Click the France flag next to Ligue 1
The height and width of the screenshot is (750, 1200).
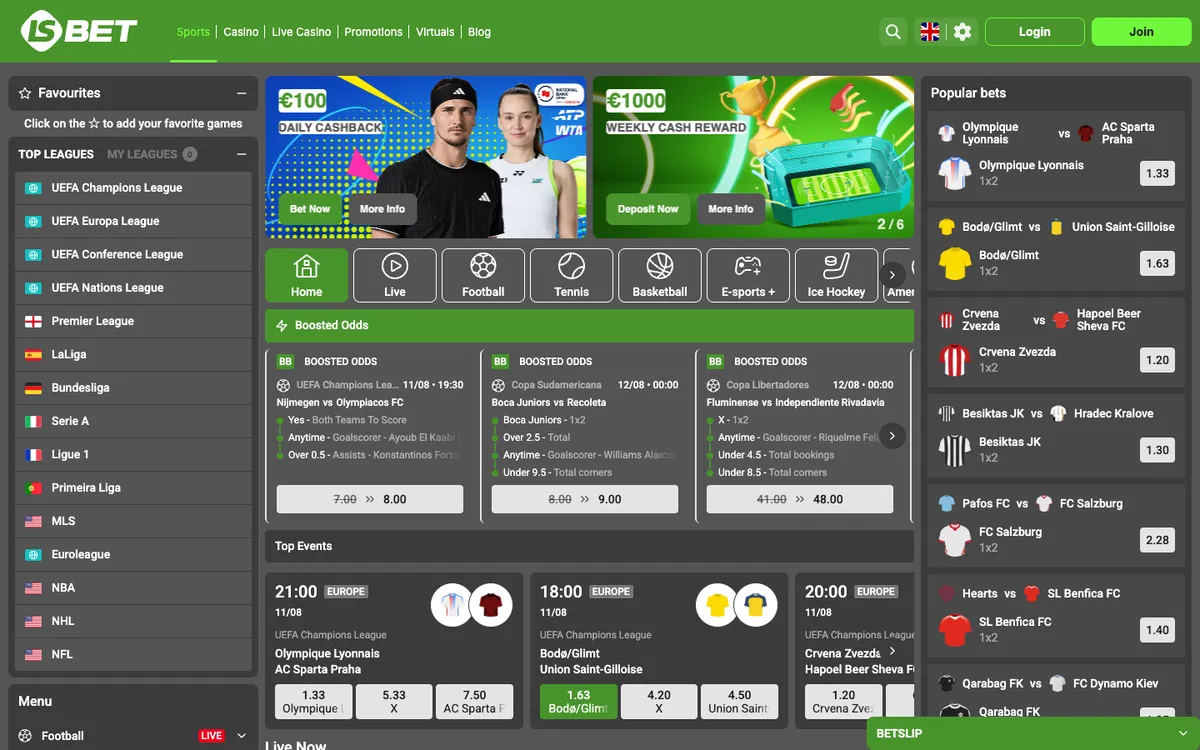[33, 454]
